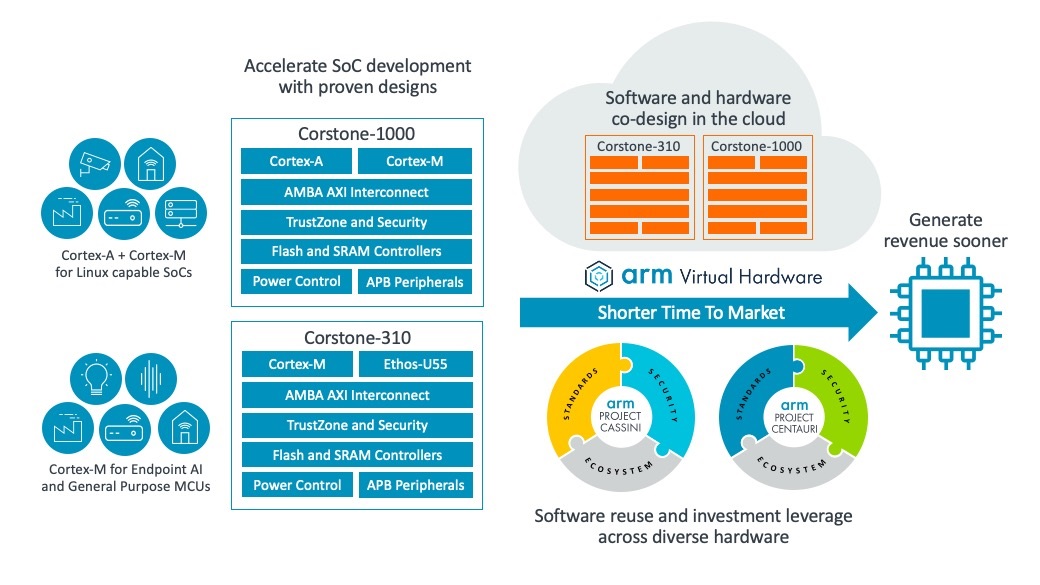Screen dimensions: 1040x585
Task: Select the processor chip icon
Action: tap(945, 314)
